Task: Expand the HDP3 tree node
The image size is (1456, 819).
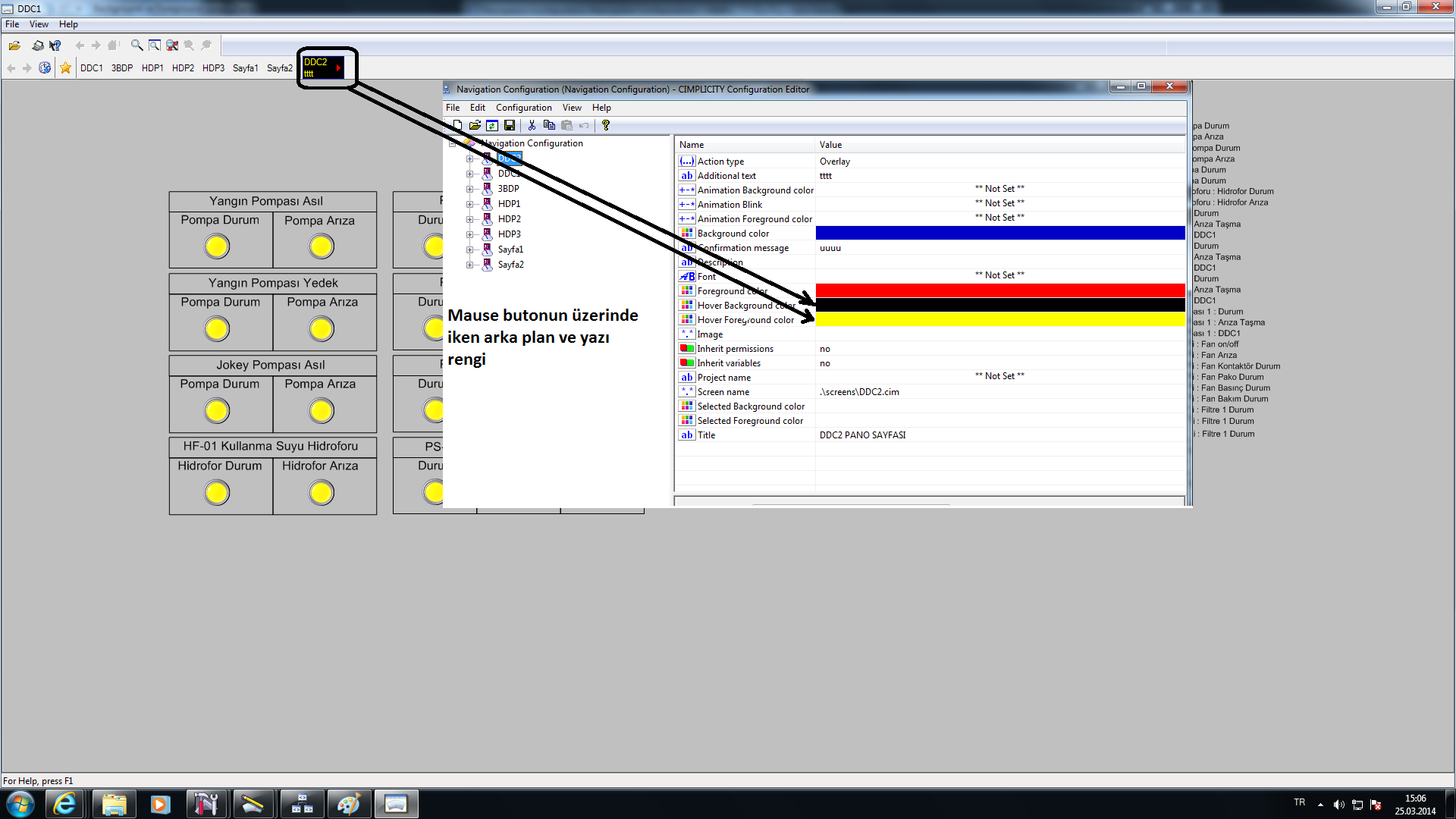Action: 470,234
